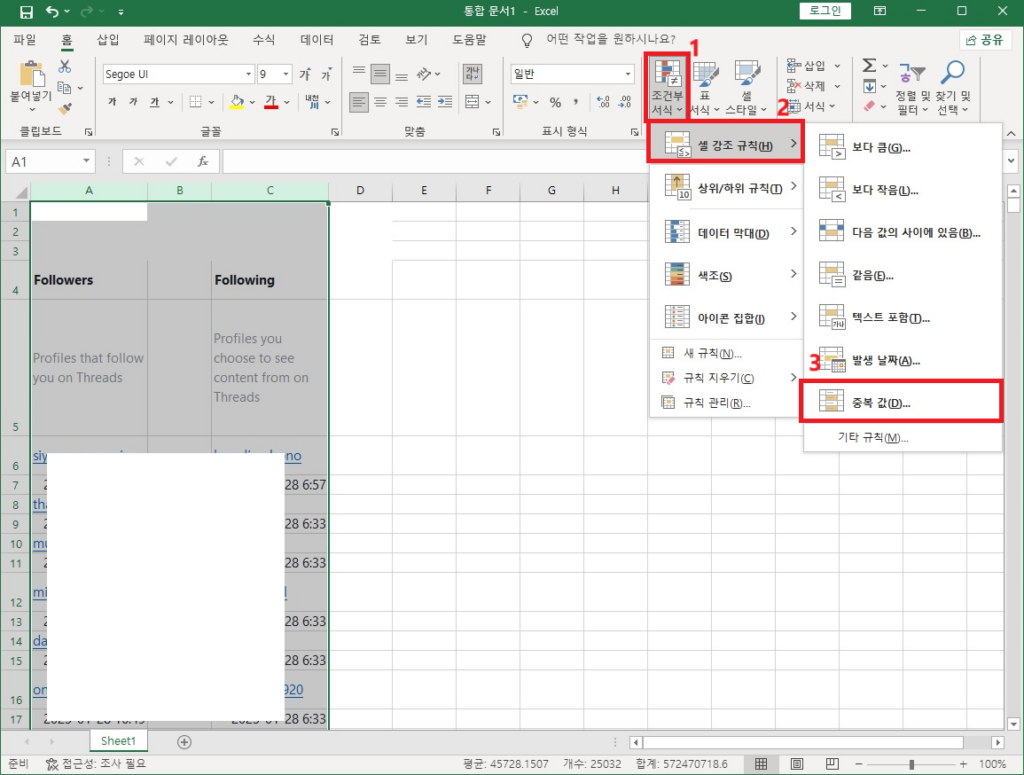
Task: Open the font size dropdown
Action: tap(285, 74)
